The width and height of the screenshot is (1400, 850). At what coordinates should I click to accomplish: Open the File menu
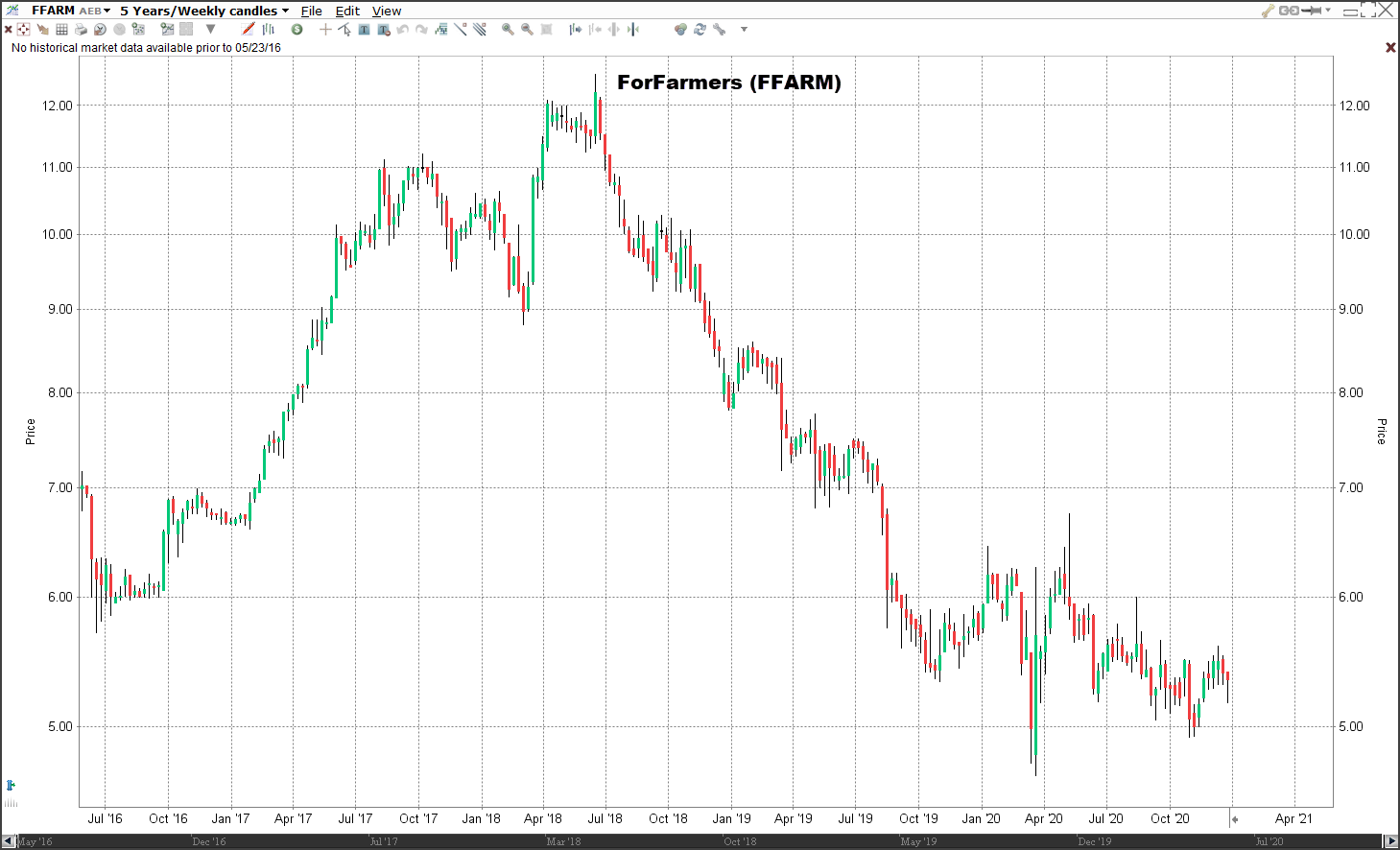click(x=311, y=11)
